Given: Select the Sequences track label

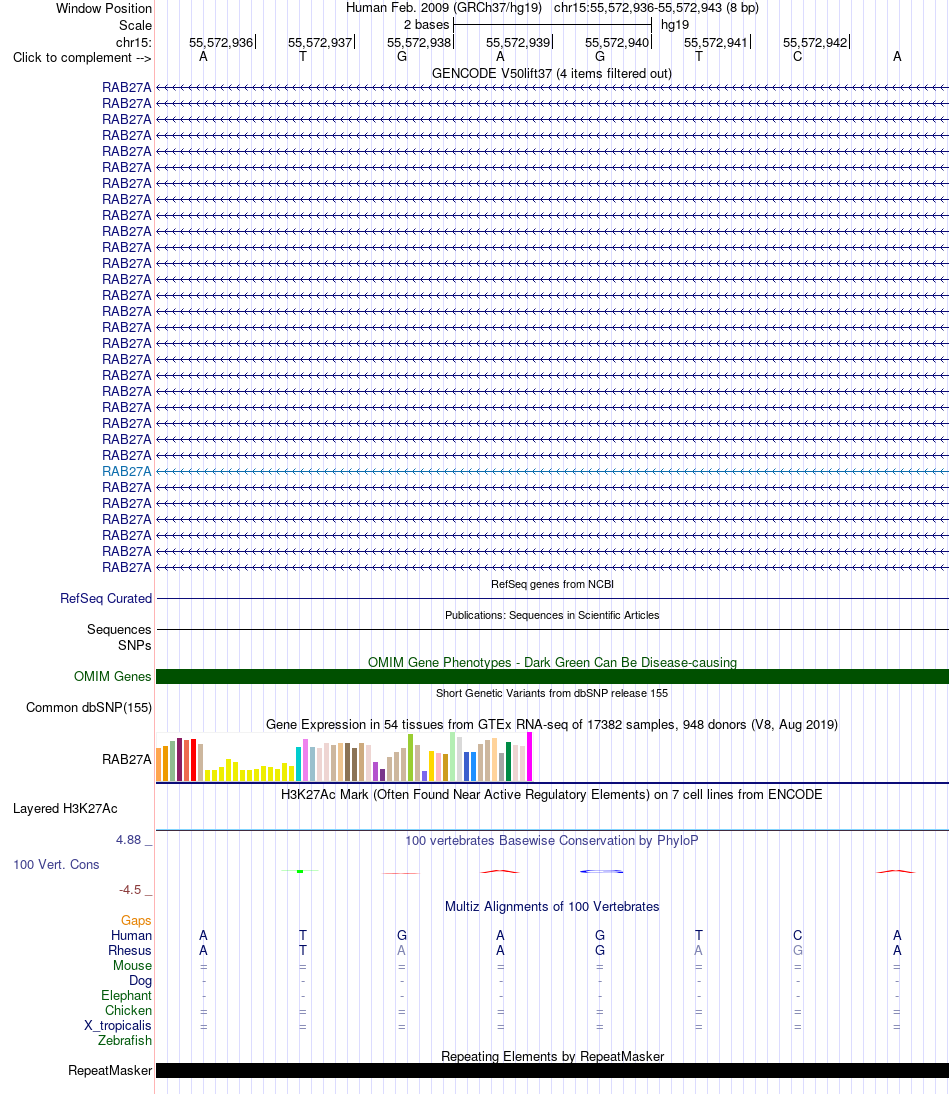Looking at the screenshot, I should [119, 629].
